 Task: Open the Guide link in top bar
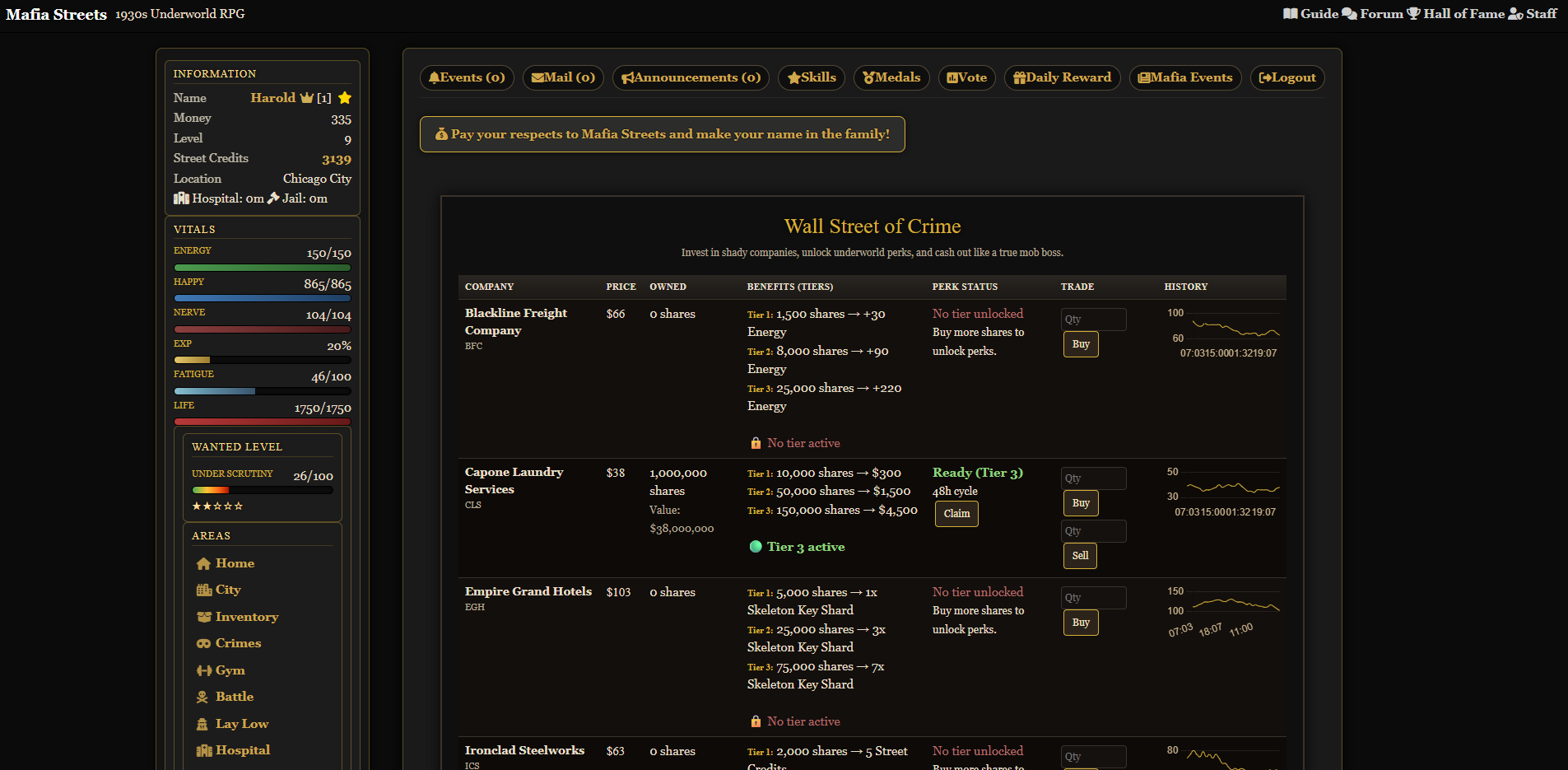[x=1310, y=14]
